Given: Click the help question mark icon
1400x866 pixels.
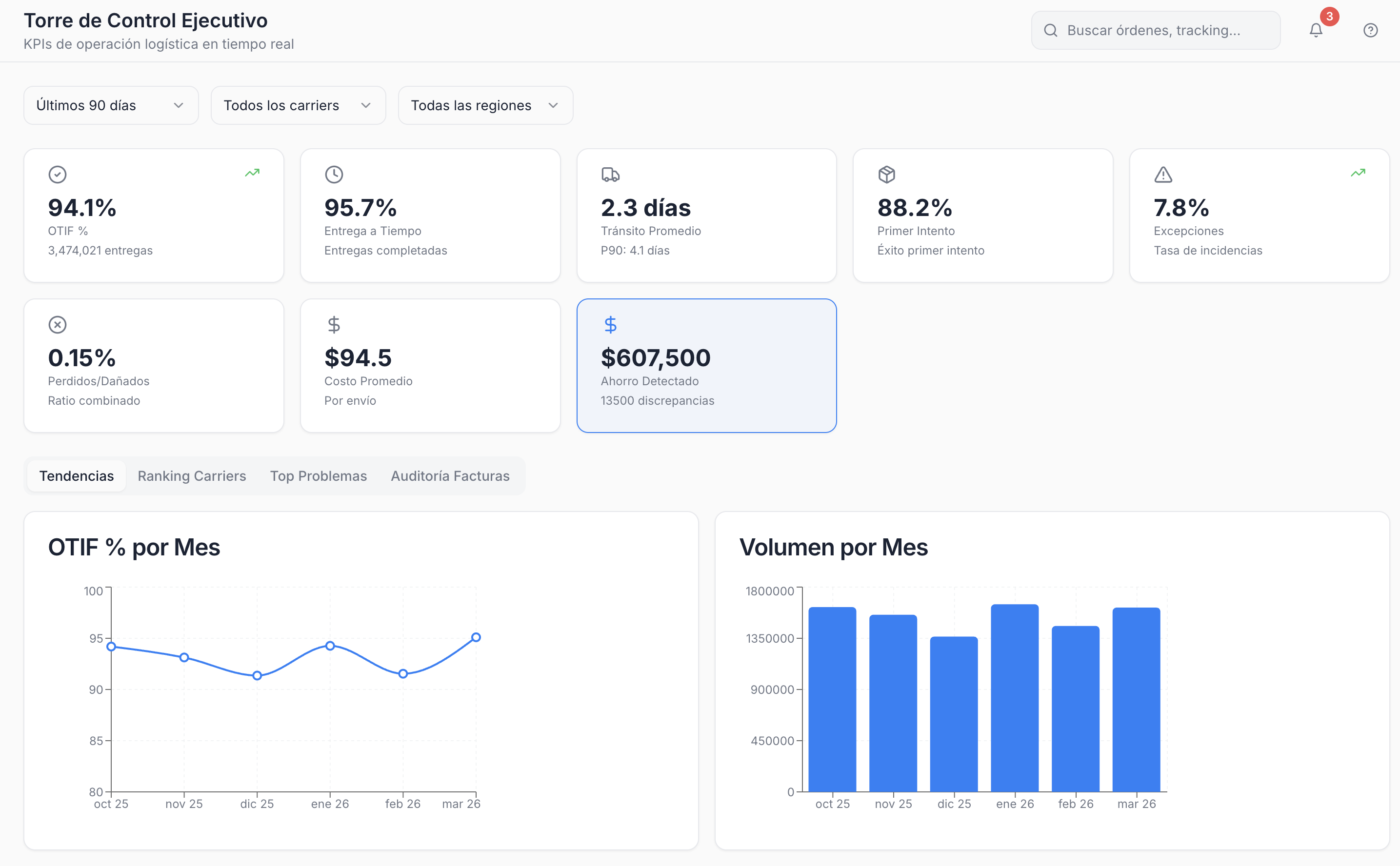Looking at the screenshot, I should [1370, 30].
